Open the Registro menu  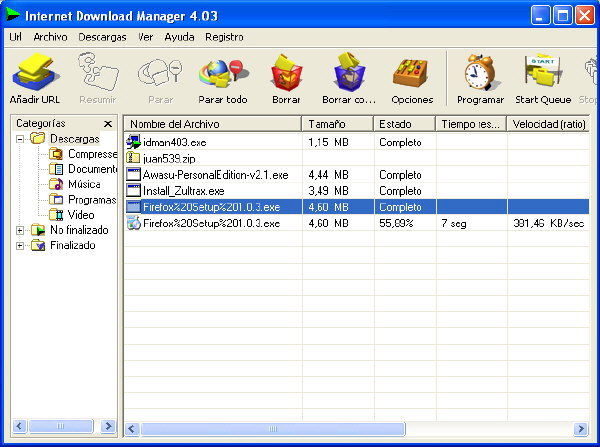pyautogui.click(x=224, y=37)
